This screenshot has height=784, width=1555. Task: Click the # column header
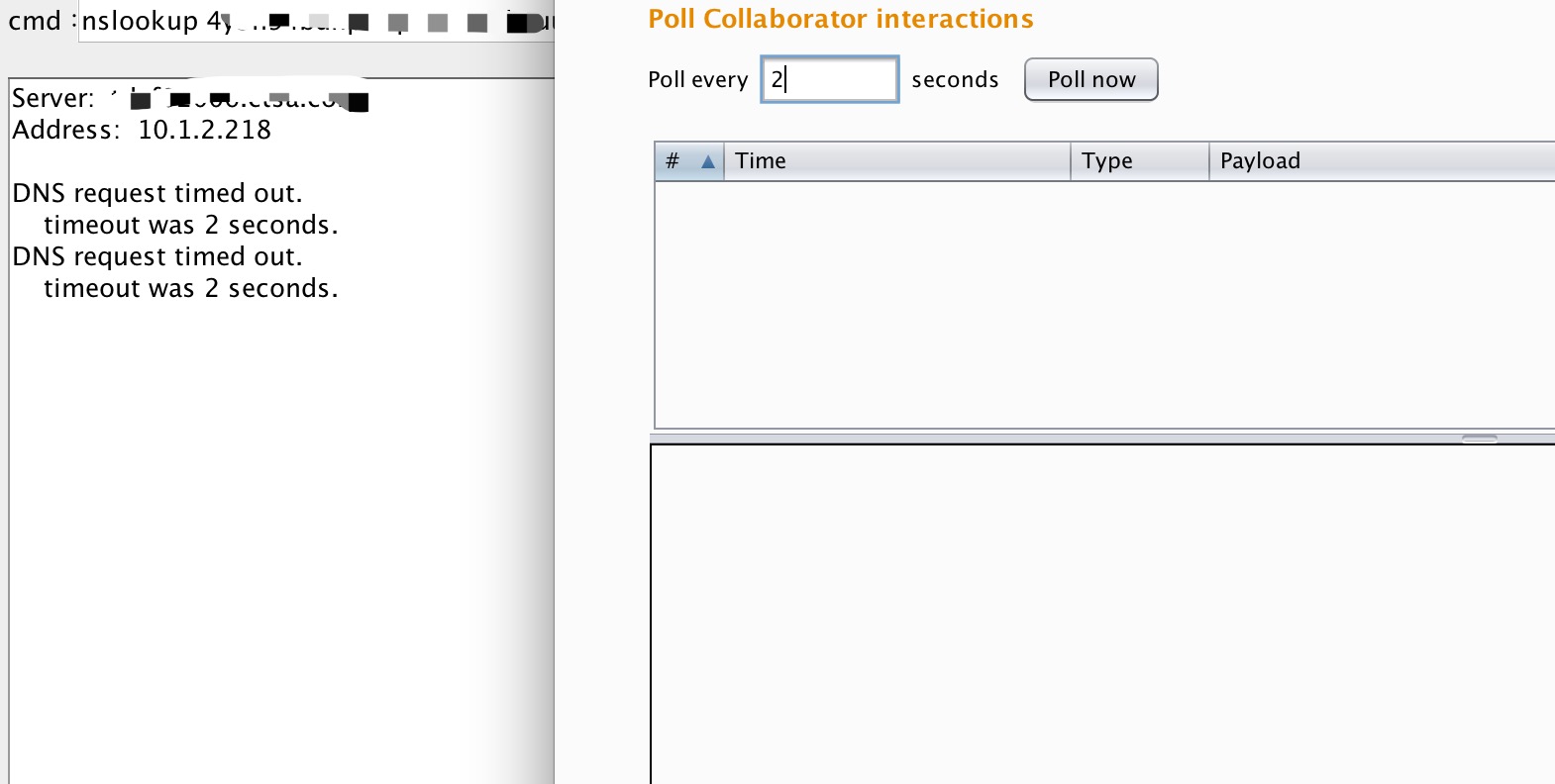point(689,161)
